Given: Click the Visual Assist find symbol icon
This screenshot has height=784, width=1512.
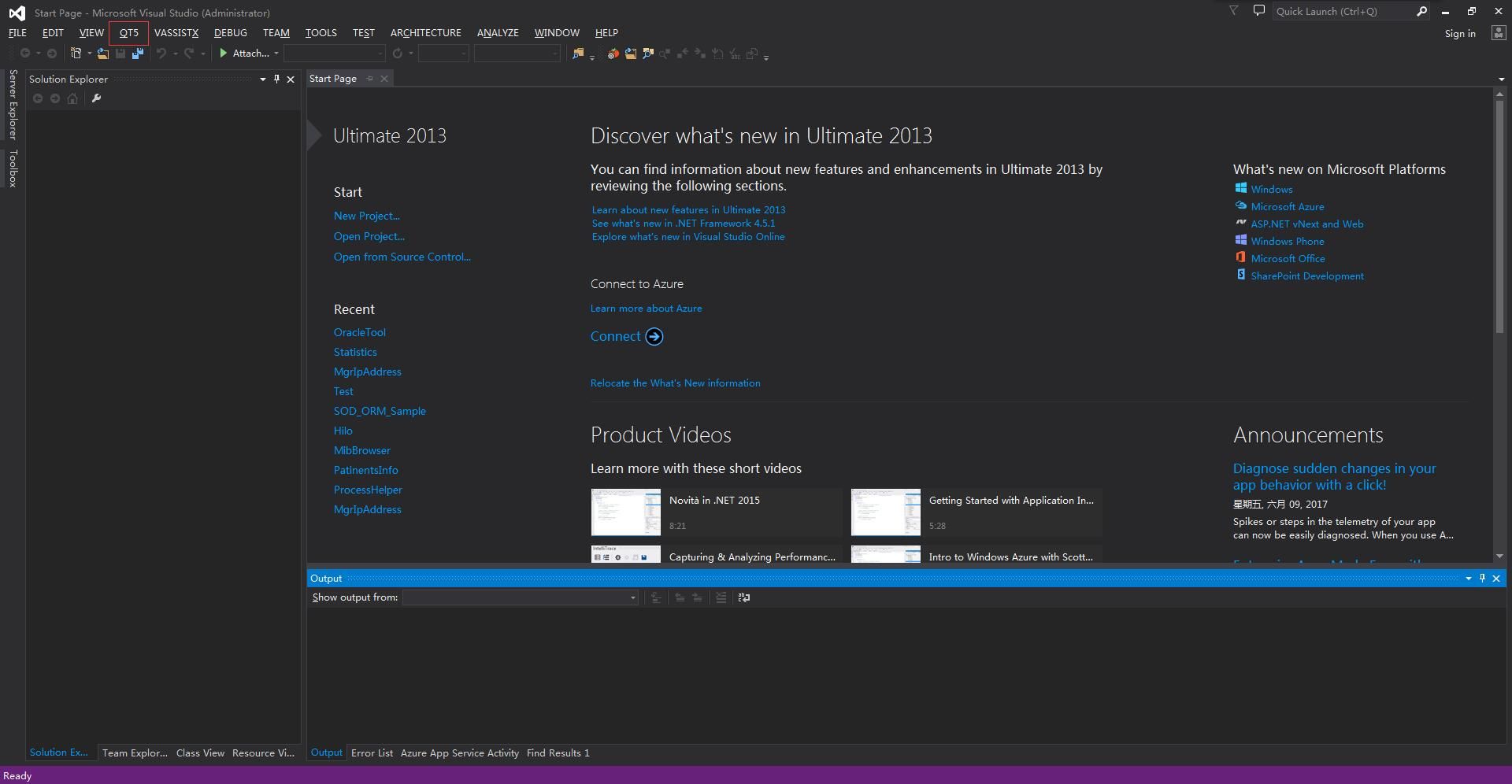Looking at the screenshot, I should point(648,54).
